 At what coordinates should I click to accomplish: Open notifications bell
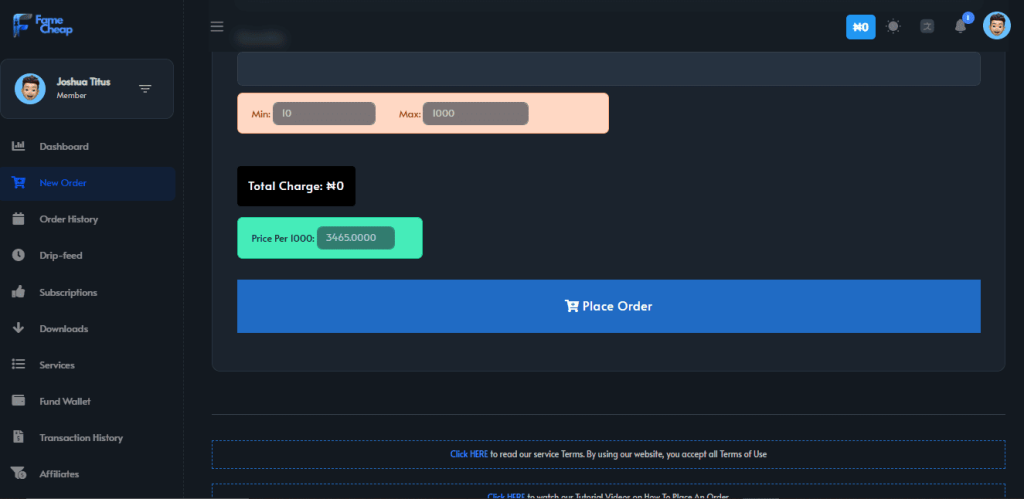click(x=960, y=26)
